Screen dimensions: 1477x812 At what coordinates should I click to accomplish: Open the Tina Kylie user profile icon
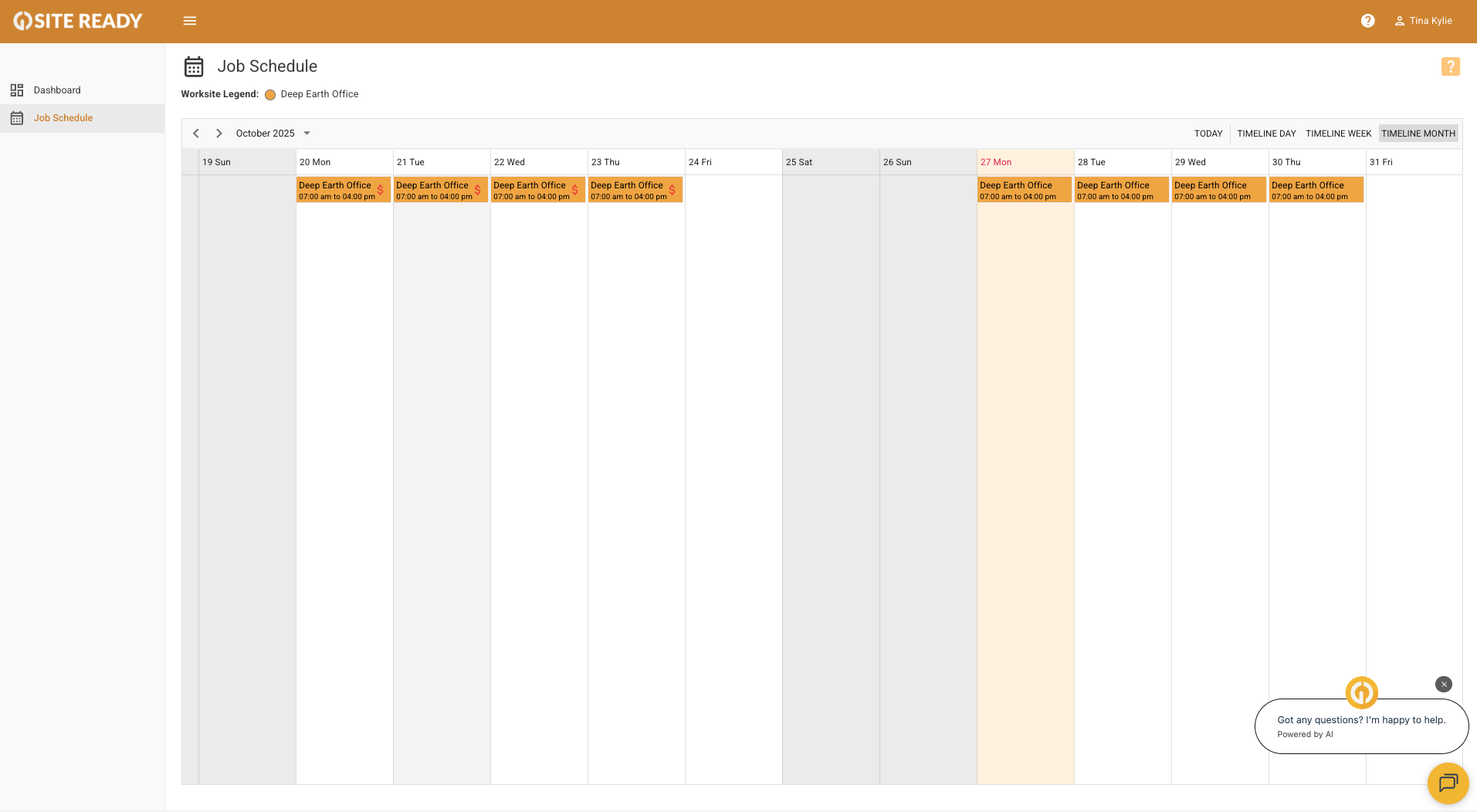1399,21
